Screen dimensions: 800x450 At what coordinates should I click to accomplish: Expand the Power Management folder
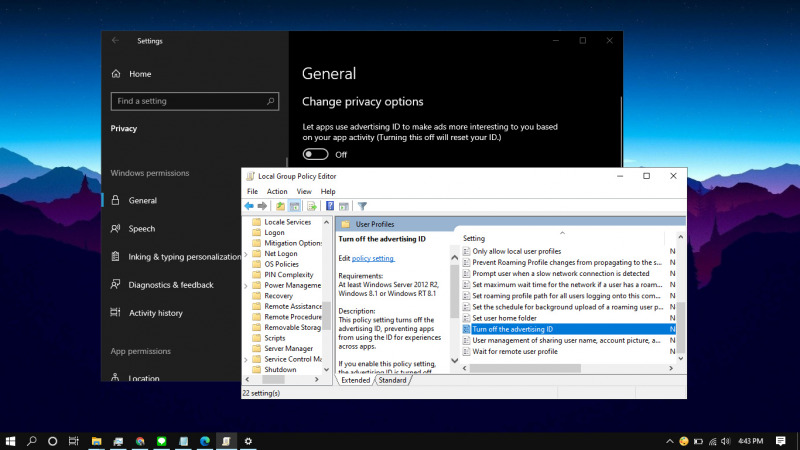click(x=246, y=285)
